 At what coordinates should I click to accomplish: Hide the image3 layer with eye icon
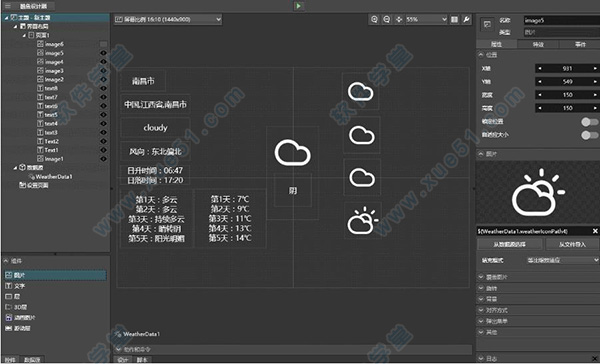(103, 70)
